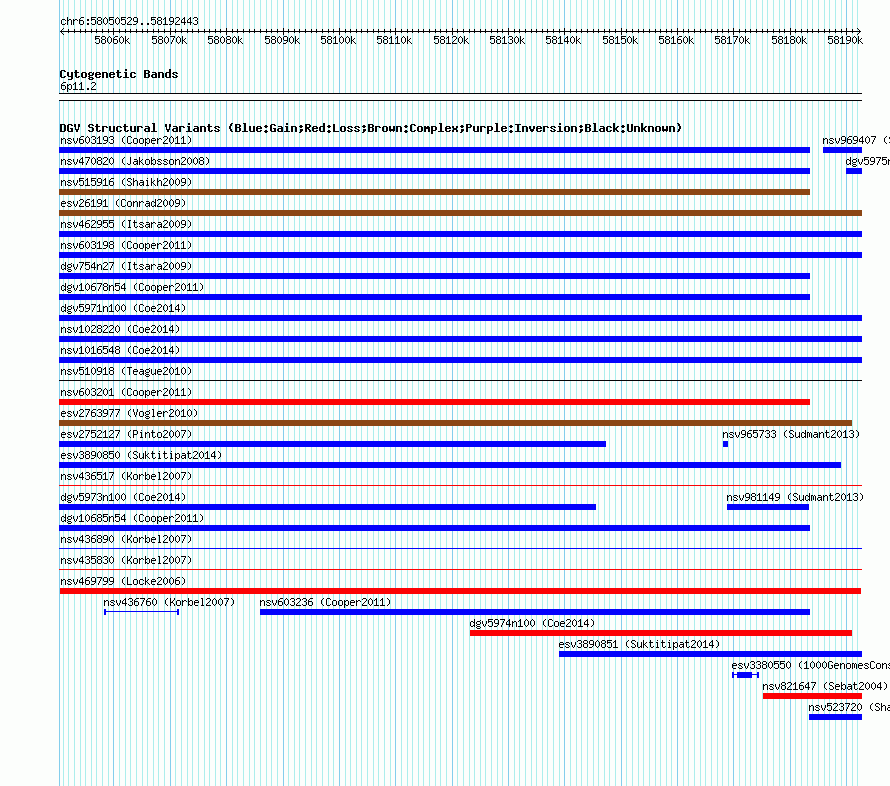Click the dgv5971n100 (Coe2014) label
The height and width of the screenshot is (786, 890).
(123, 308)
